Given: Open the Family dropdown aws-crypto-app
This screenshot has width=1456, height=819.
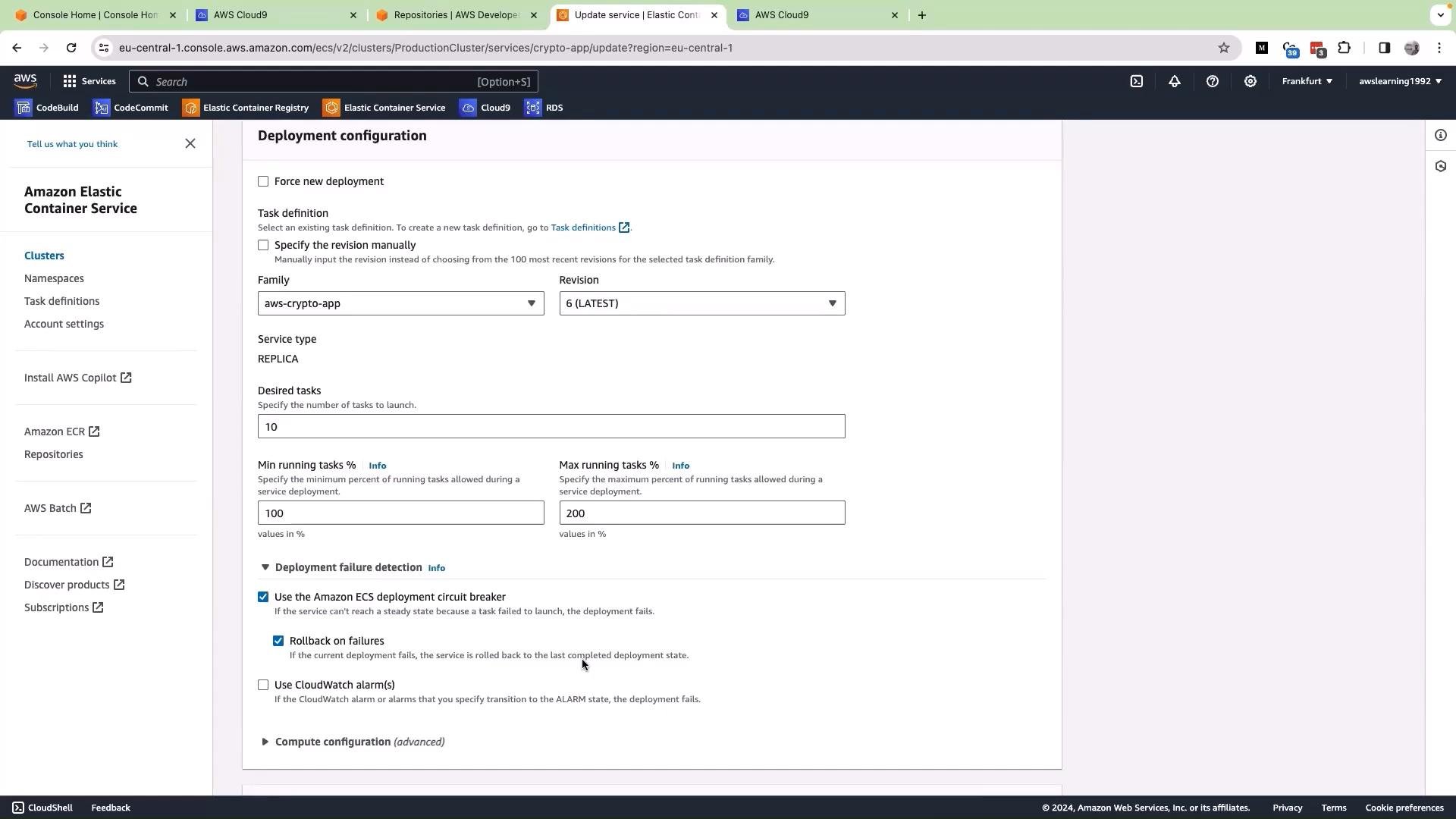Looking at the screenshot, I should [x=400, y=303].
